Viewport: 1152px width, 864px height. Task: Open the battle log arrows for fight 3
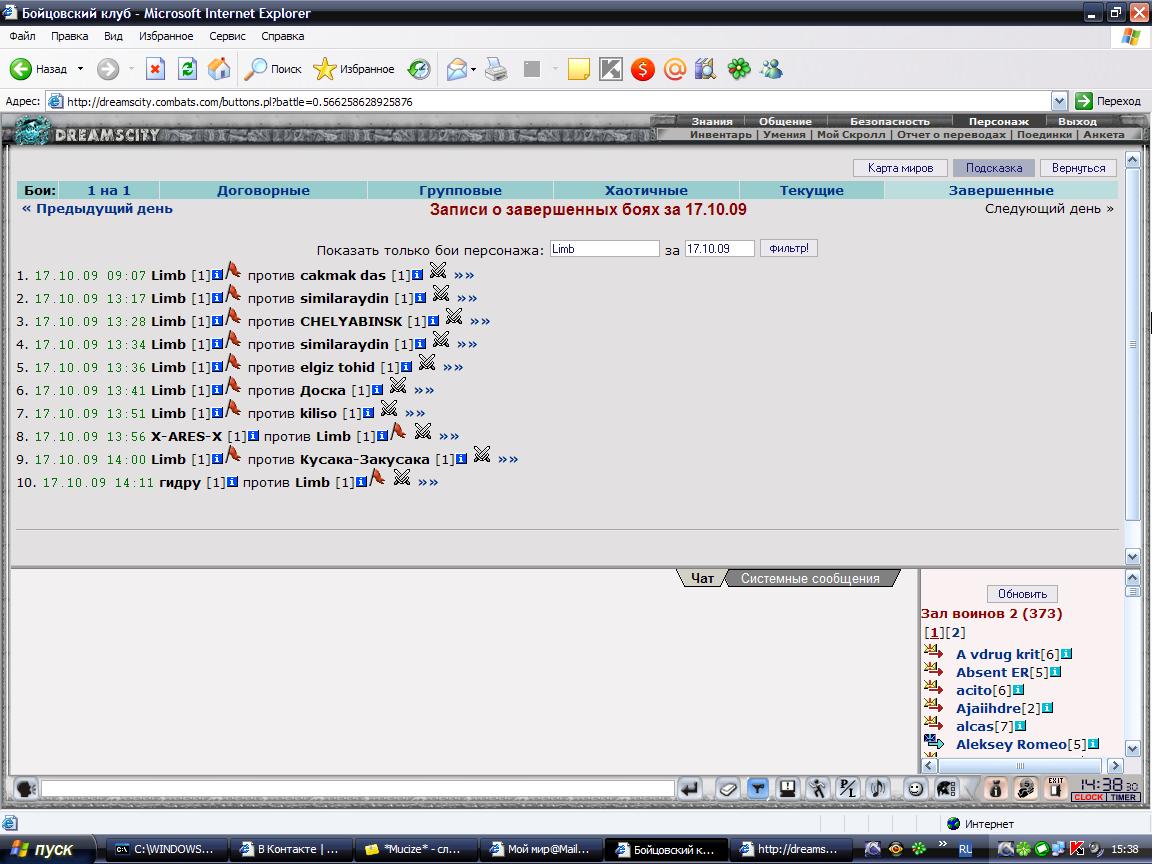click(480, 321)
